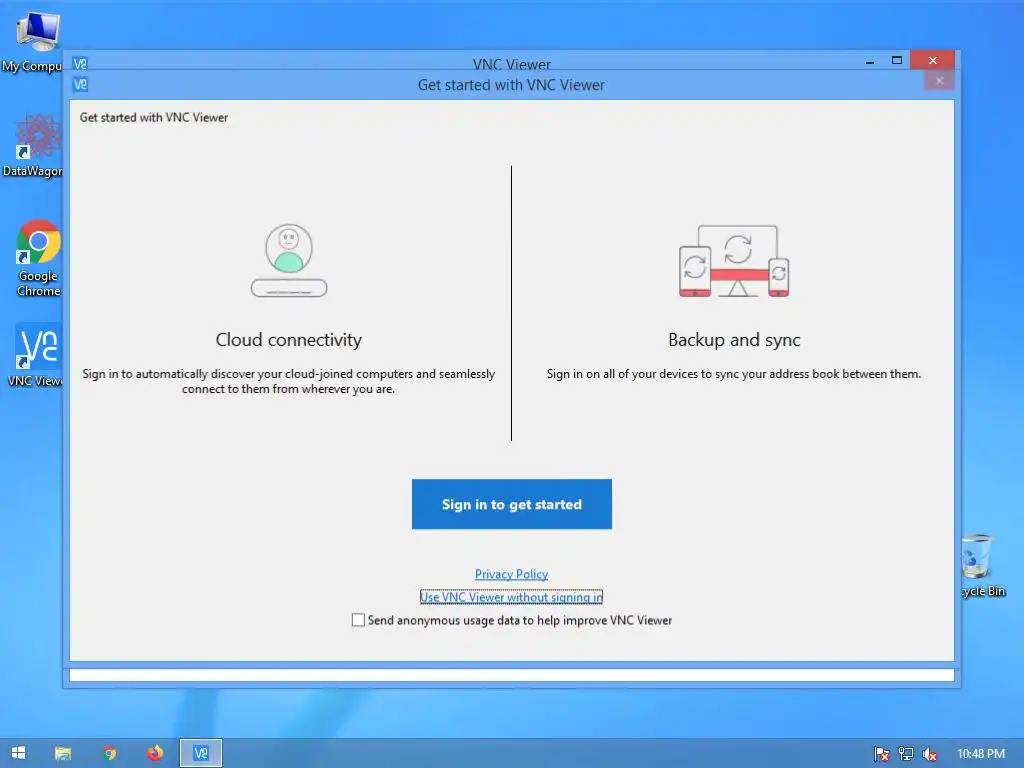Close the main VNC Viewer window
1024x768 pixels.
click(x=933, y=60)
